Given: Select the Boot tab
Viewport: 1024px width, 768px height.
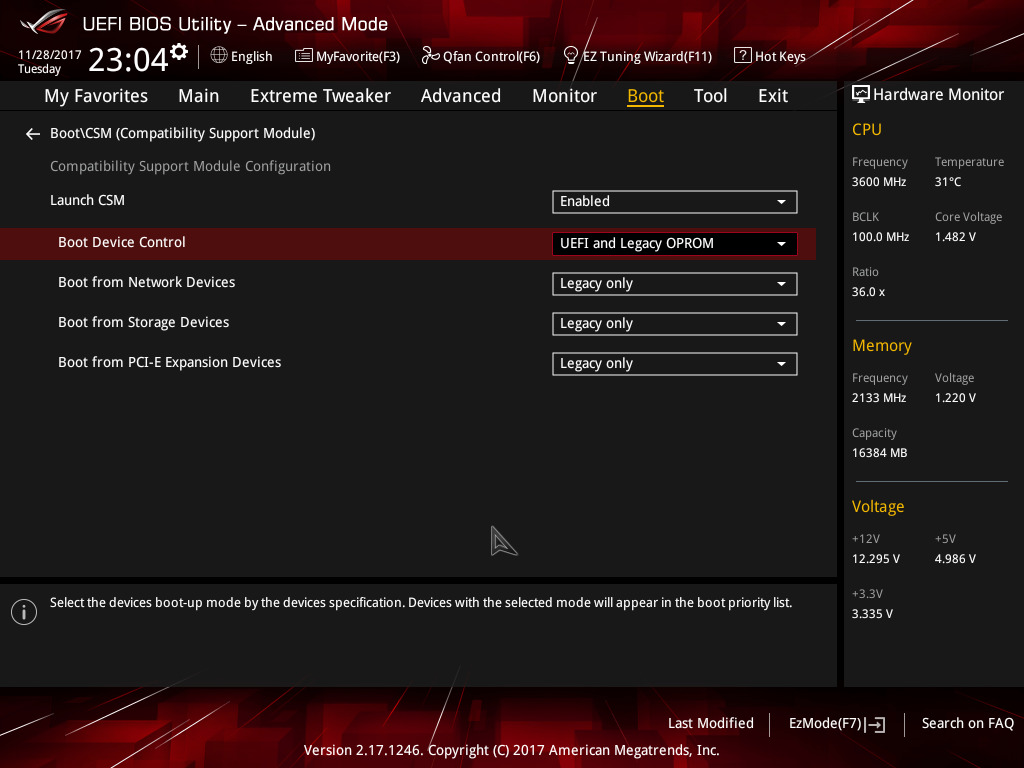Looking at the screenshot, I should click(645, 96).
